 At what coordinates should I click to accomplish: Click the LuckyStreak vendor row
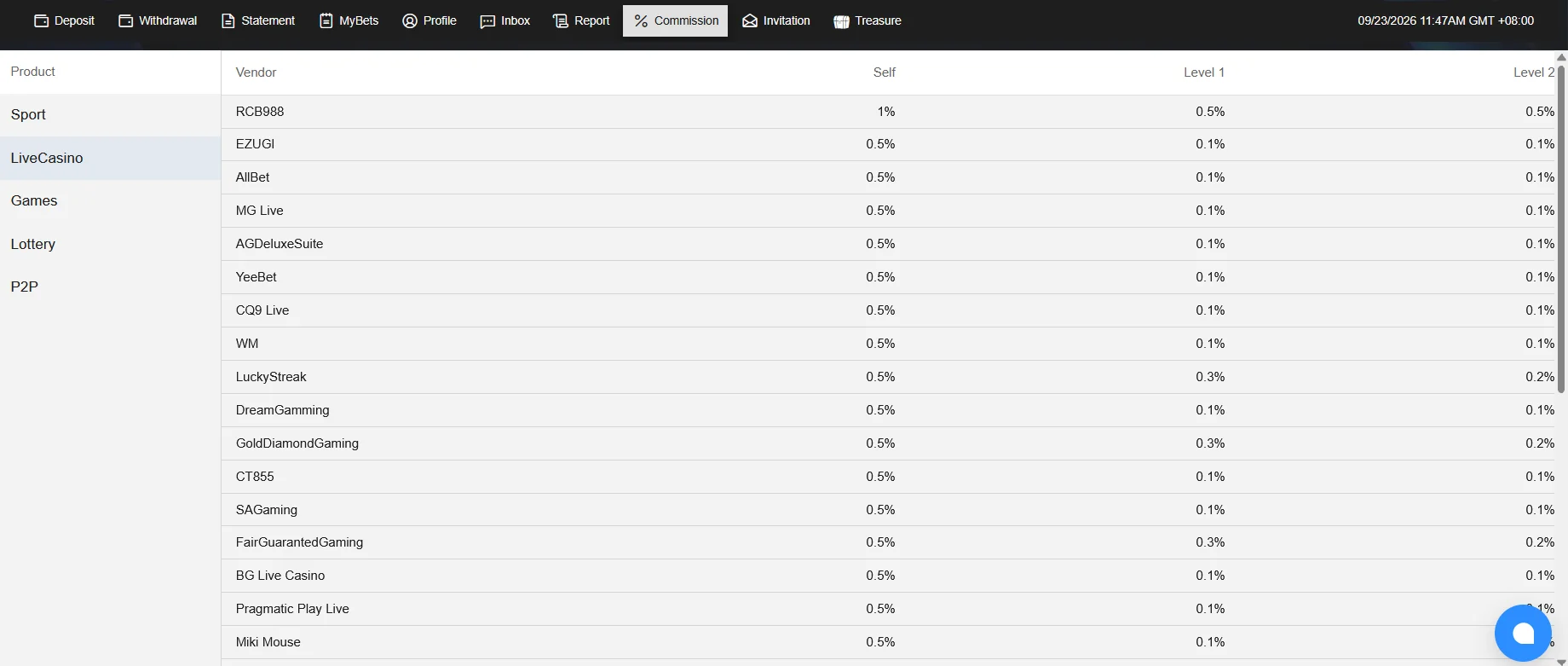coord(888,377)
